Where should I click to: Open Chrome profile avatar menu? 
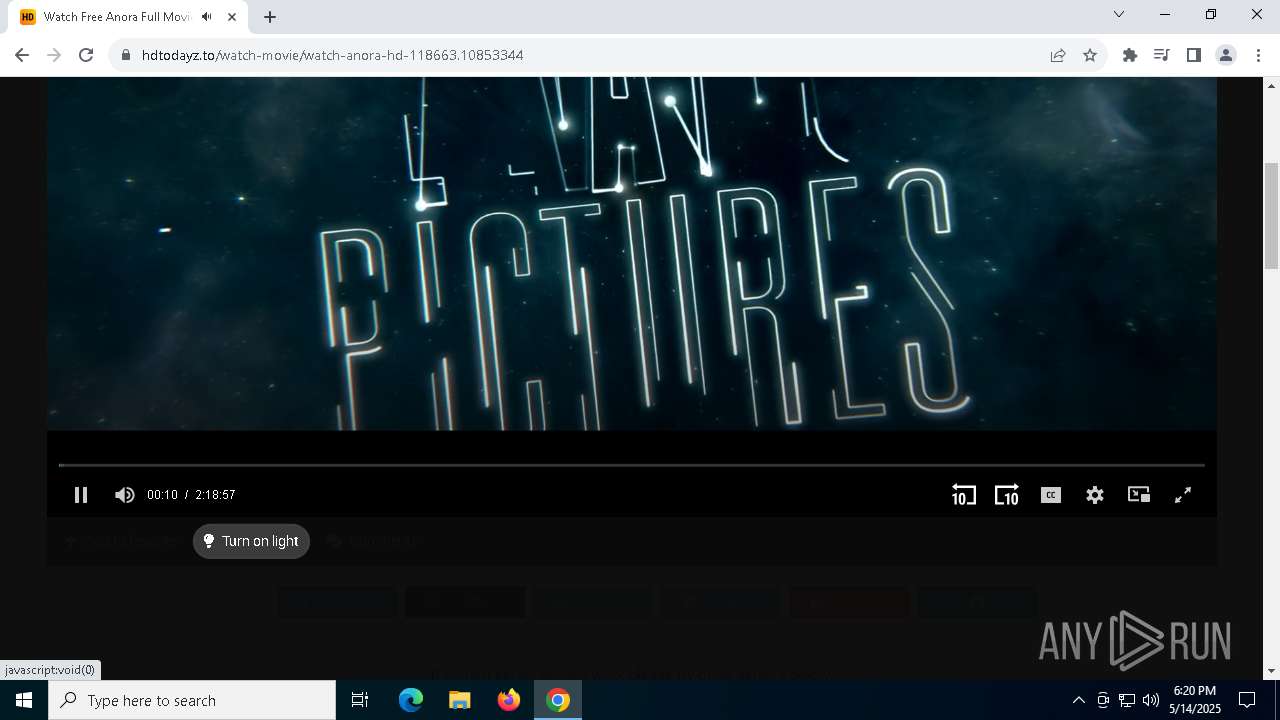coord(1226,55)
